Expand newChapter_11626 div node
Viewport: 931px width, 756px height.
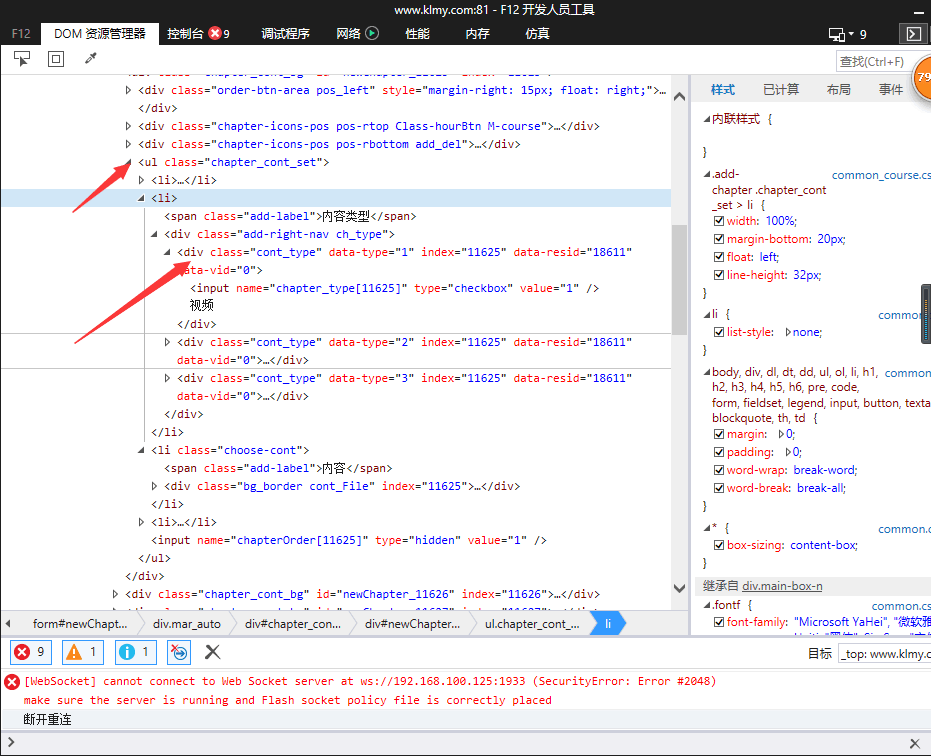pyautogui.click(x=115, y=594)
